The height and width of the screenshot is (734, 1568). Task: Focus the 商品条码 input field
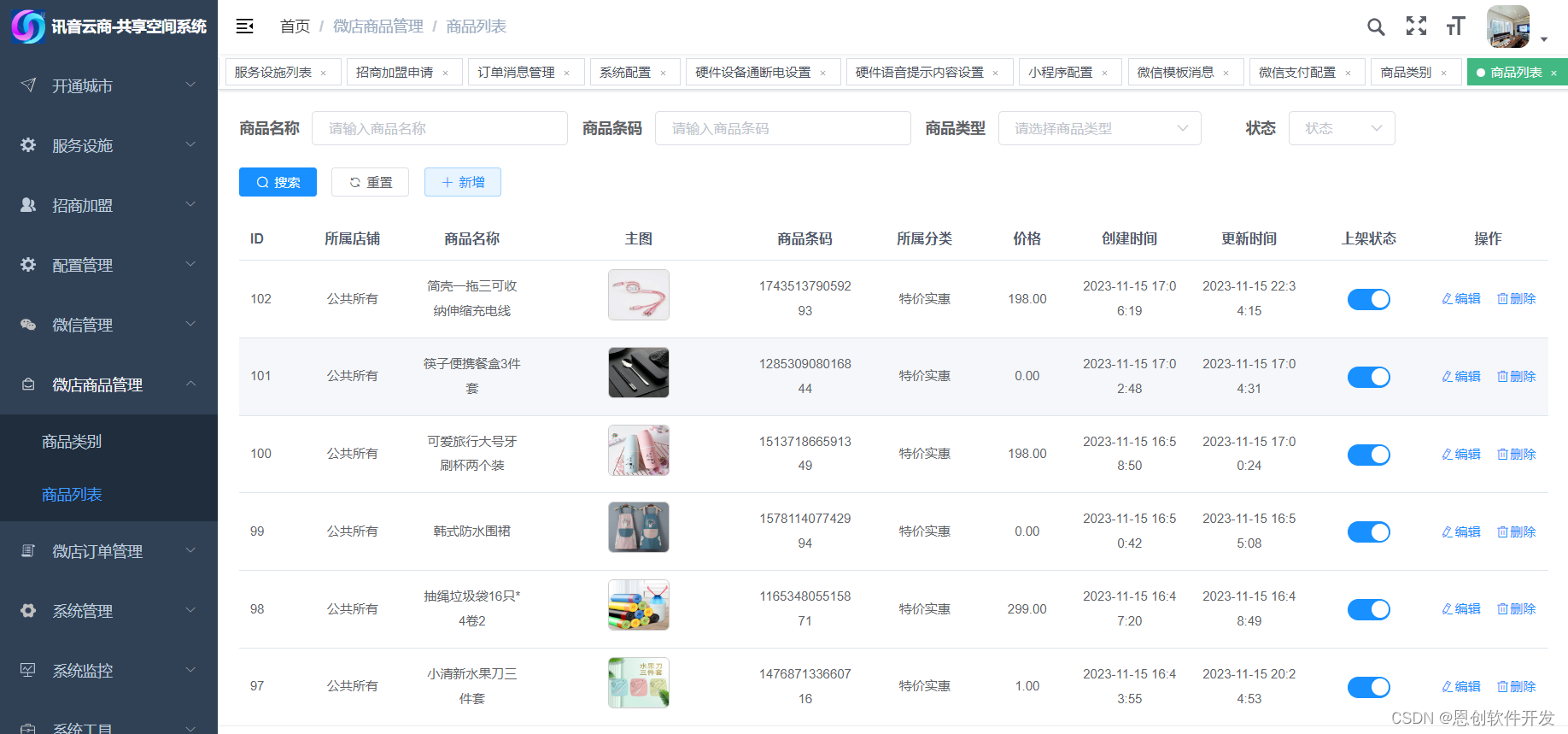coord(783,128)
